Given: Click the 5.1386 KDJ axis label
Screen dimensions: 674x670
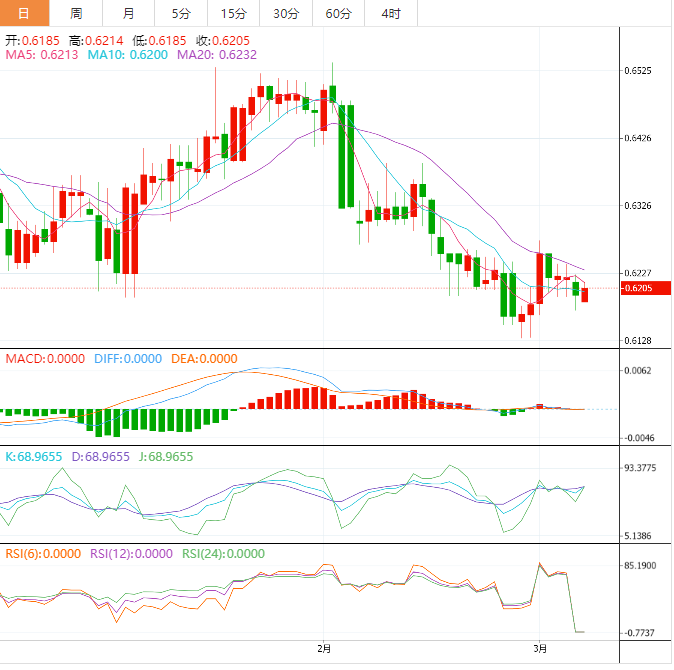Looking at the screenshot, I should point(638,536).
